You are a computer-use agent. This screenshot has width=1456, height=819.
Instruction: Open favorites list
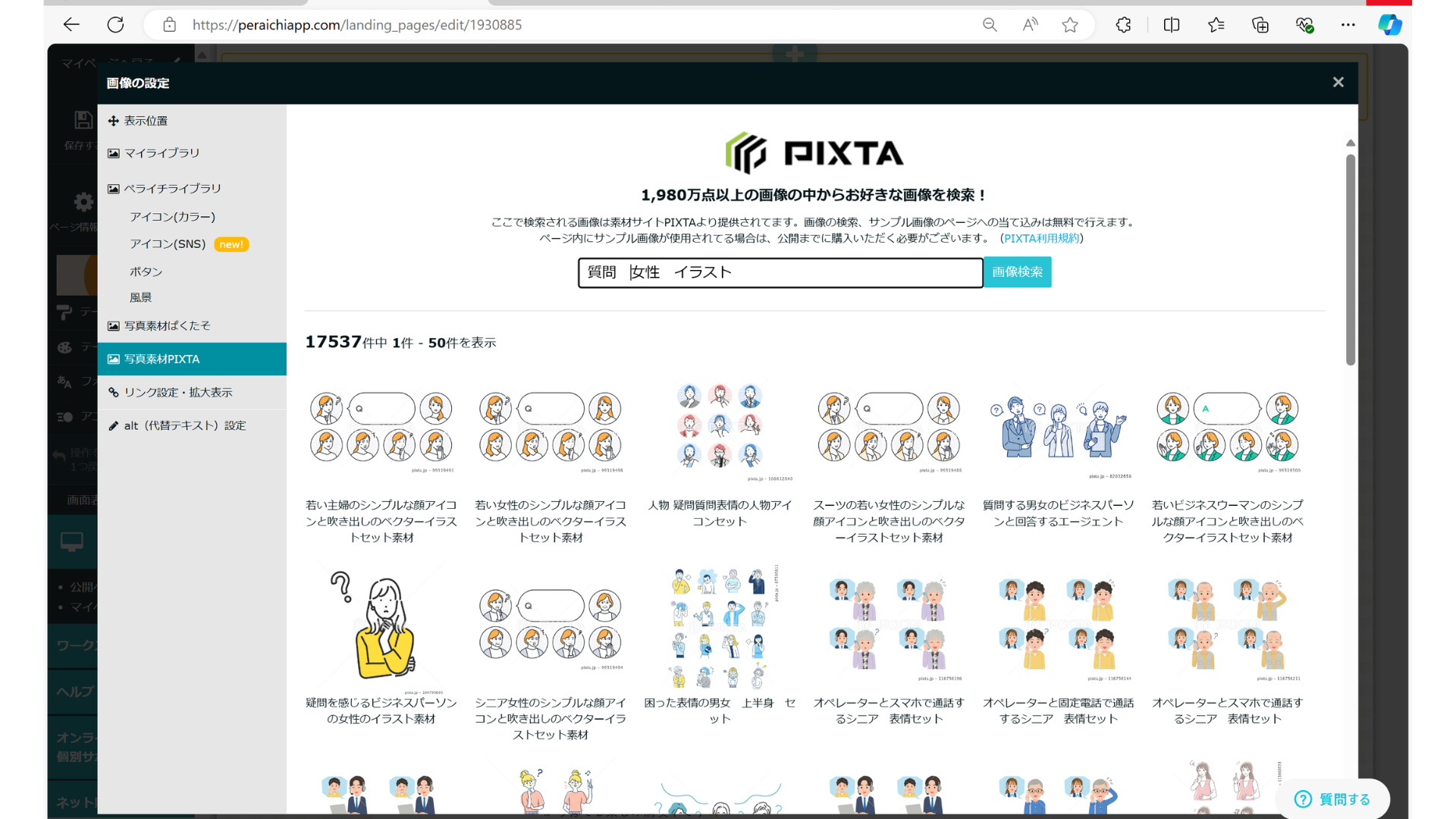point(1216,25)
